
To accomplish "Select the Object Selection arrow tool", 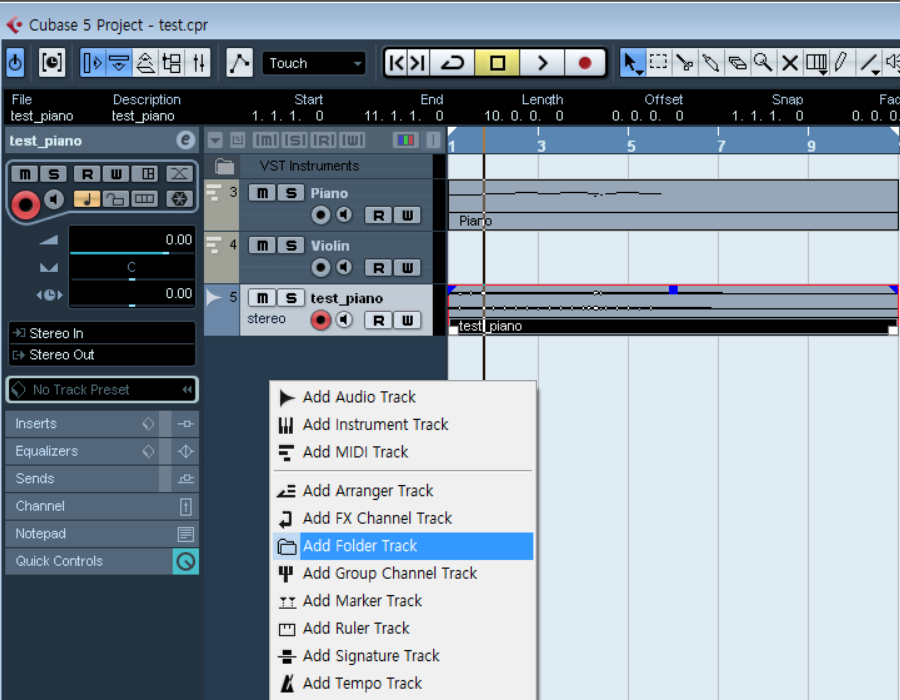I will [631, 63].
